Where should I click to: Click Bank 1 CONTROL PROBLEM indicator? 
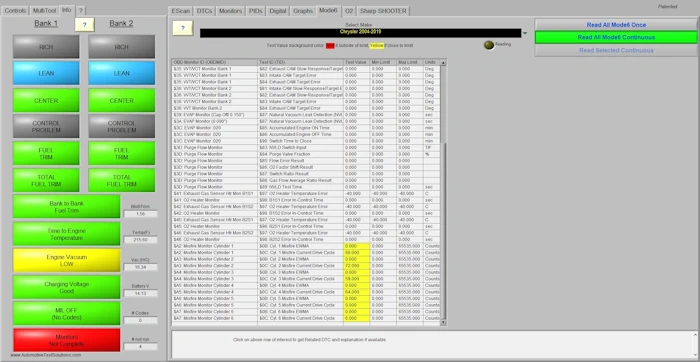46,126
